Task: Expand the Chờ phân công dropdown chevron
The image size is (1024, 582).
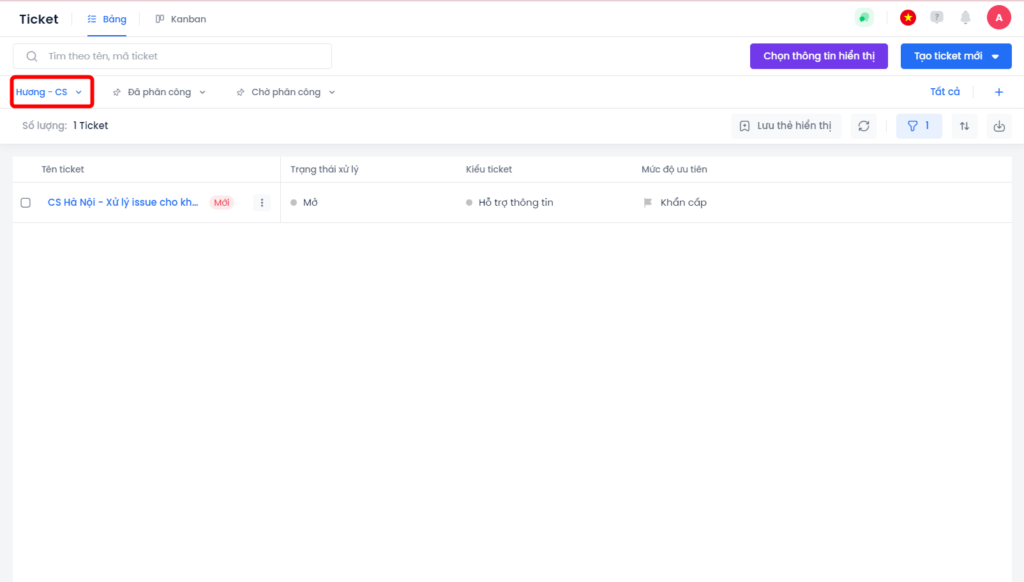Action: (332, 92)
